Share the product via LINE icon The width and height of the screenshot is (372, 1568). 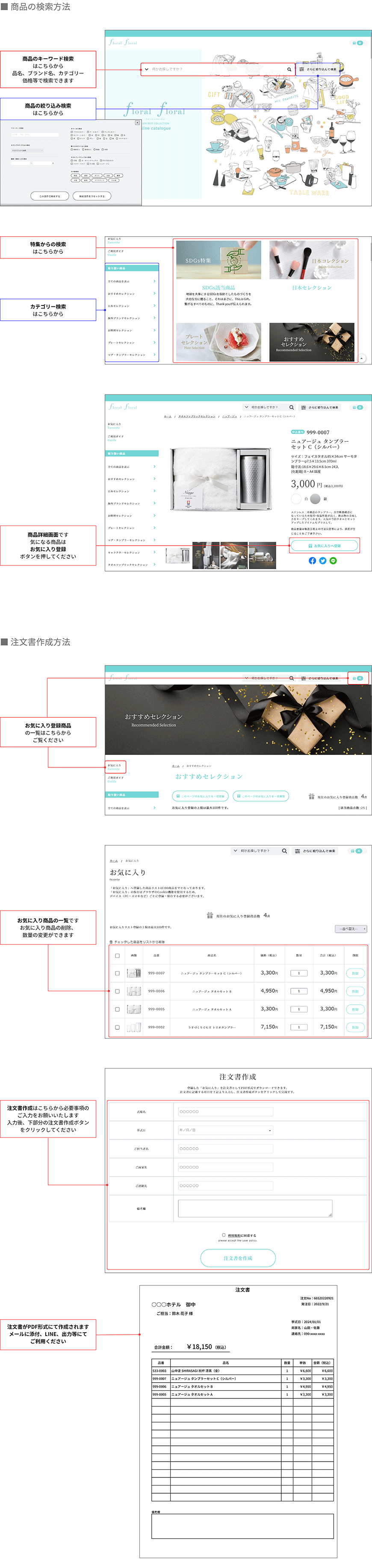pyautogui.click(x=333, y=561)
